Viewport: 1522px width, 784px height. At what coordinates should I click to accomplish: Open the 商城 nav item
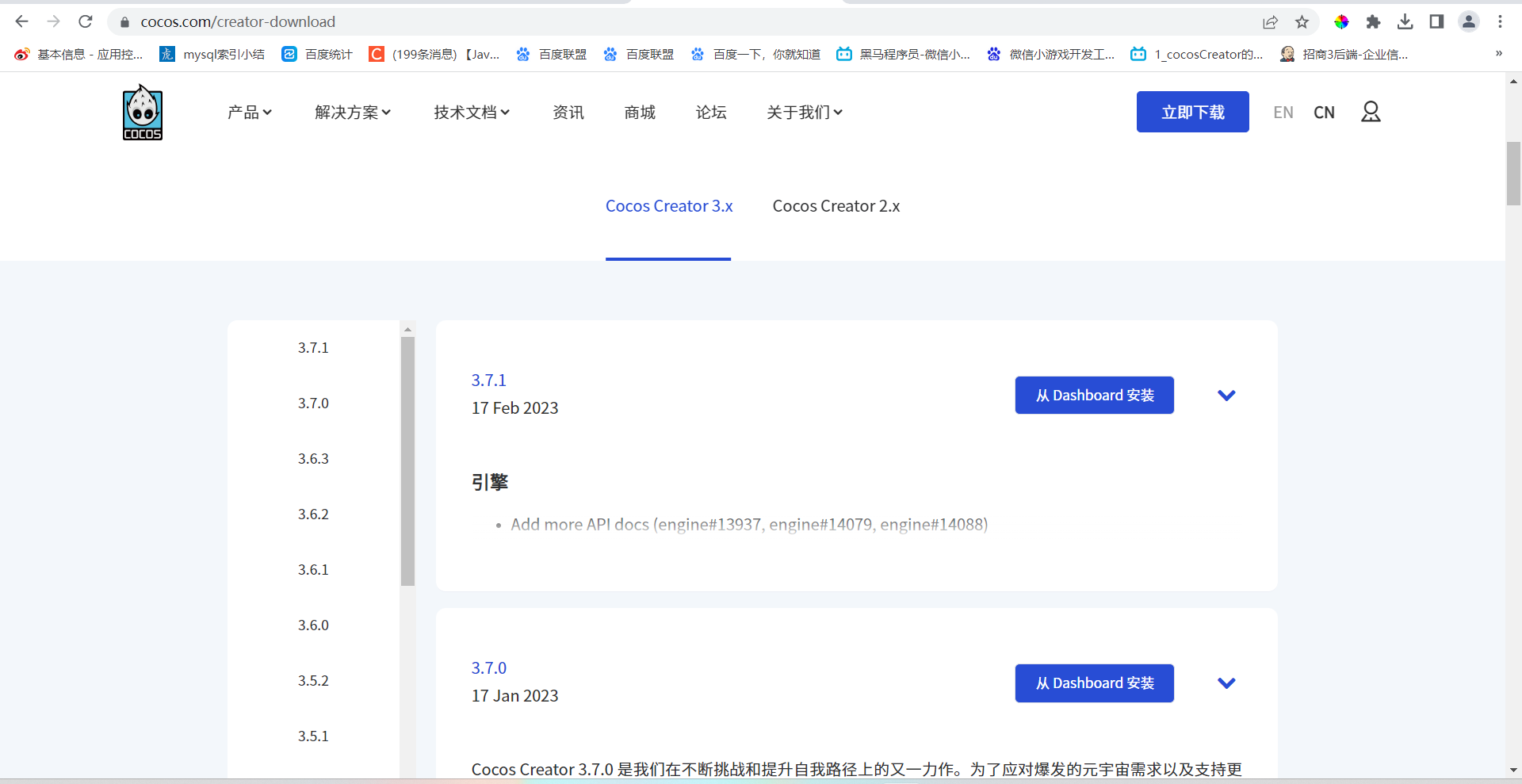coord(640,113)
